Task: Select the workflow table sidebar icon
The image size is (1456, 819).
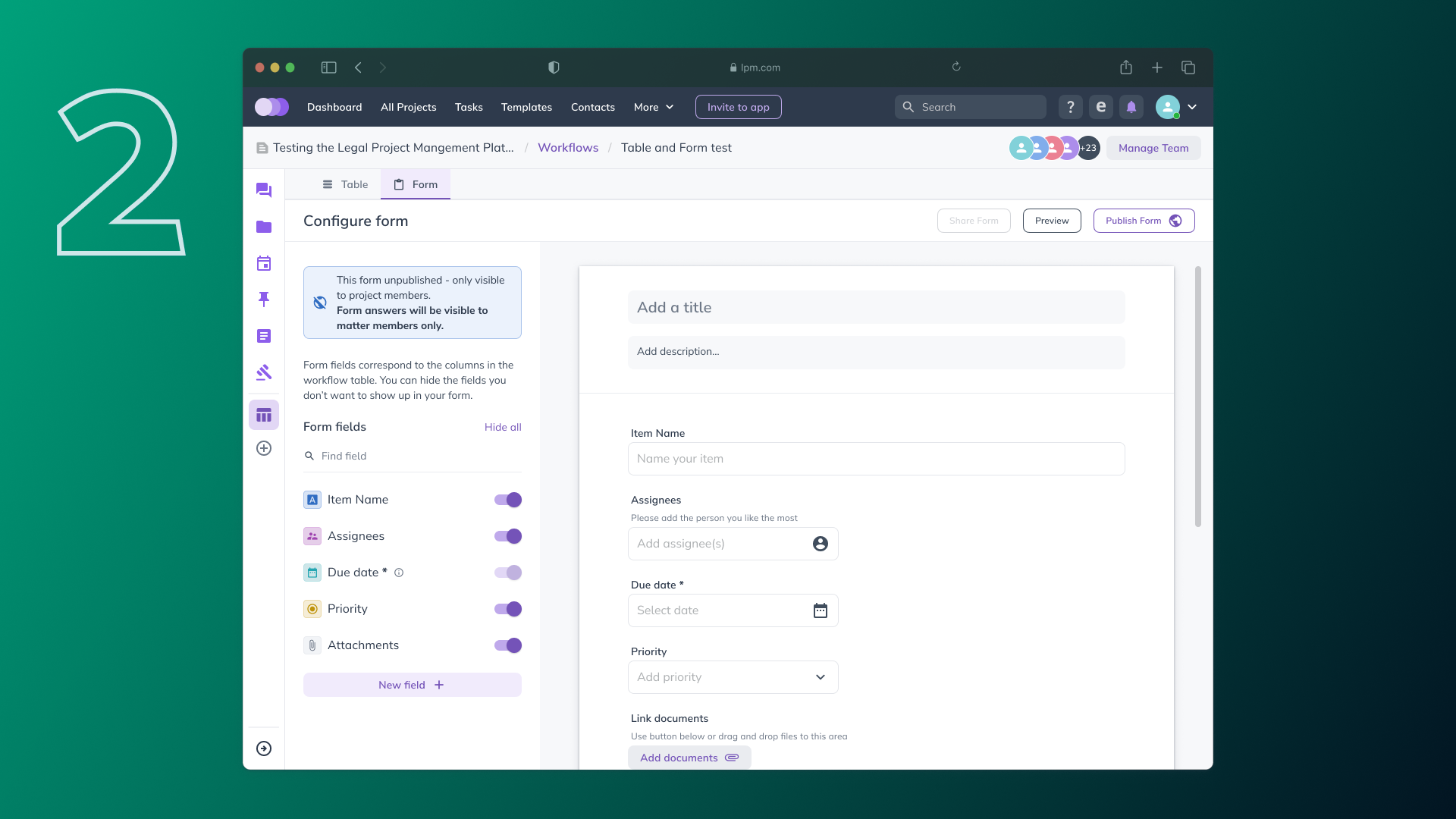Action: click(264, 415)
